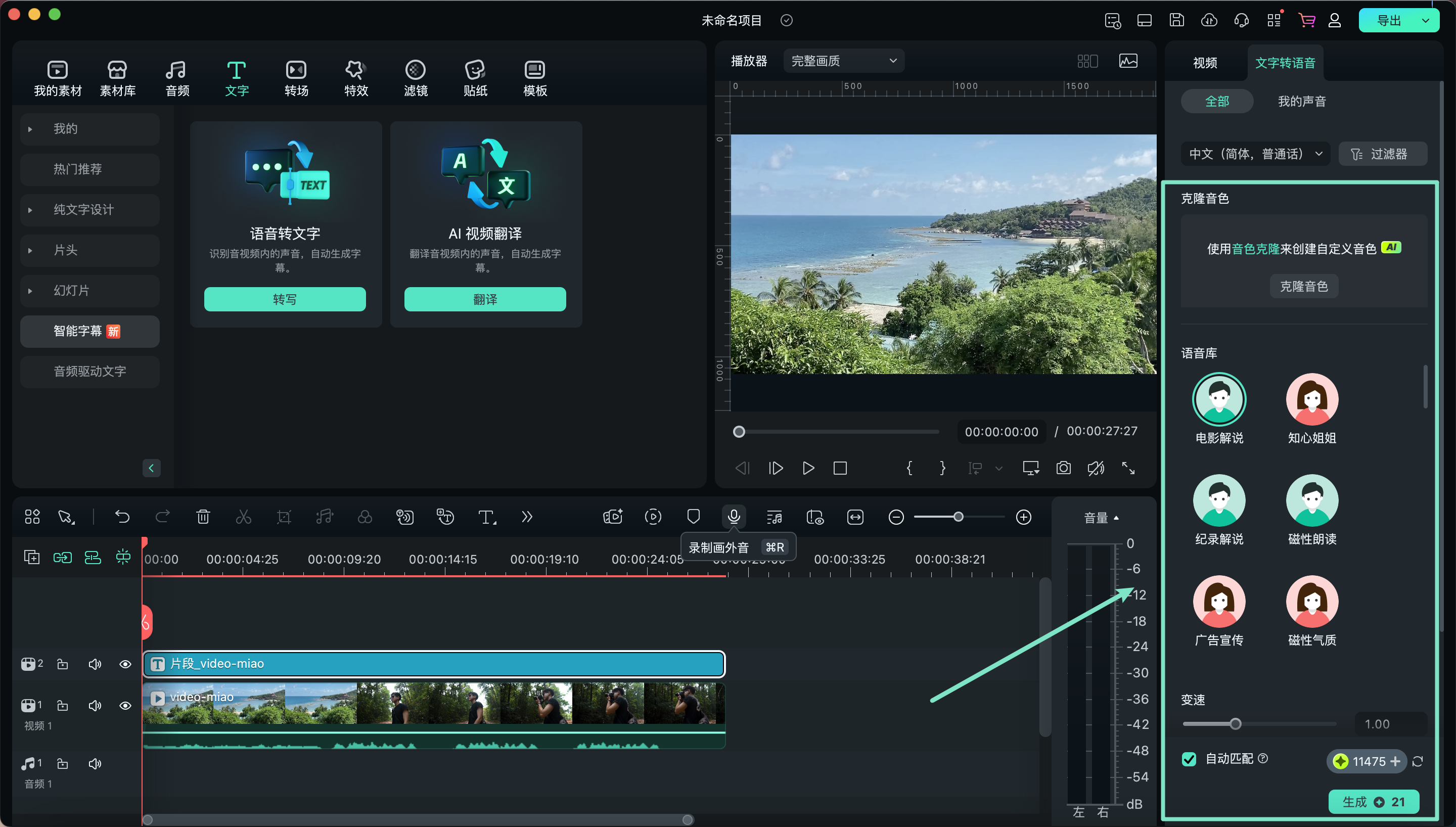Delete the selected clip

pos(203,517)
